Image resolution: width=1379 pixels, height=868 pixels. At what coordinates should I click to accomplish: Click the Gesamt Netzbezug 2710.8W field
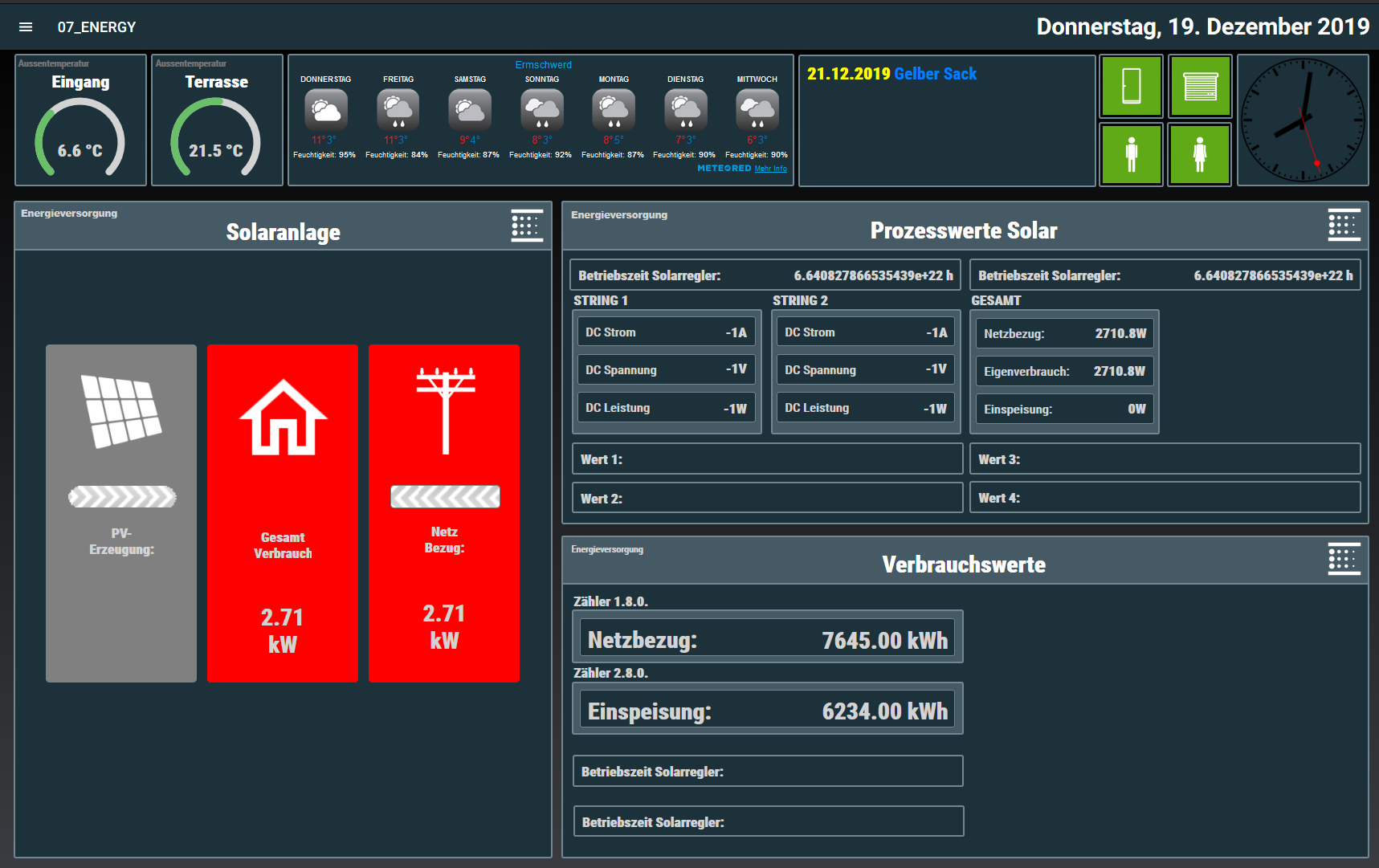tap(1065, 333)
